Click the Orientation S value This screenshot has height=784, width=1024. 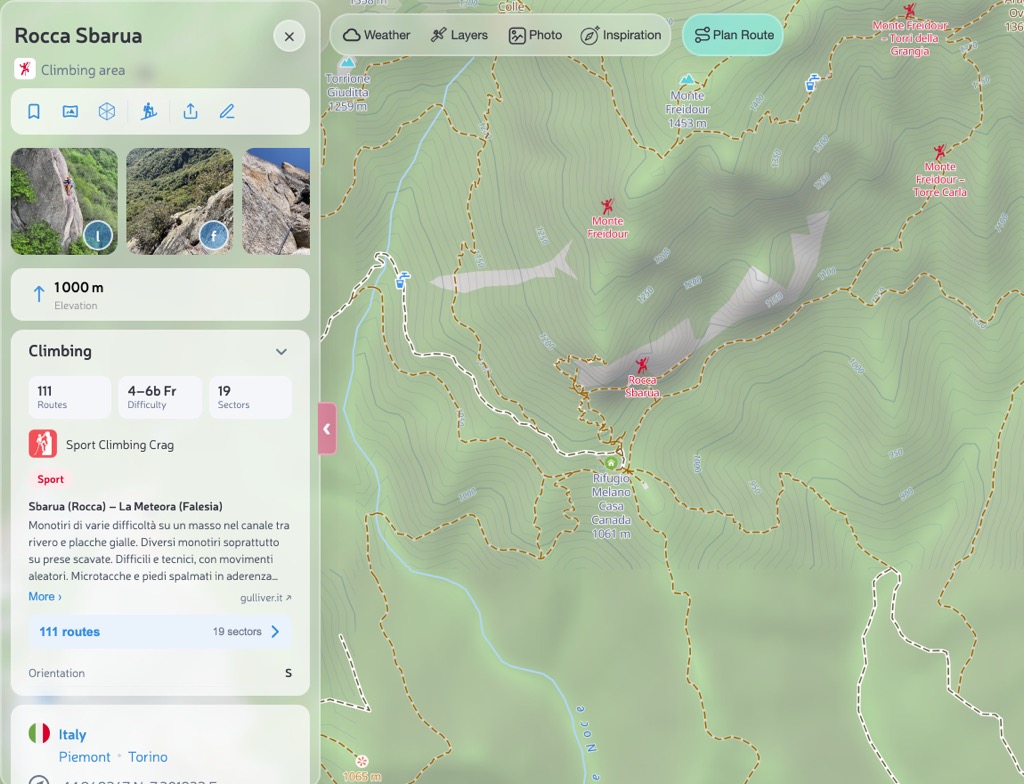click(288, 673)
